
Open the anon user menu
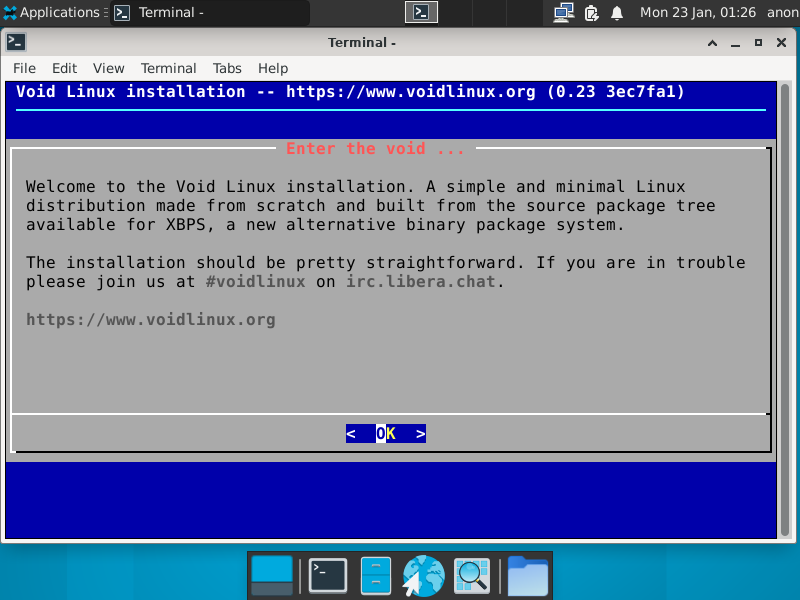[783, 12]
